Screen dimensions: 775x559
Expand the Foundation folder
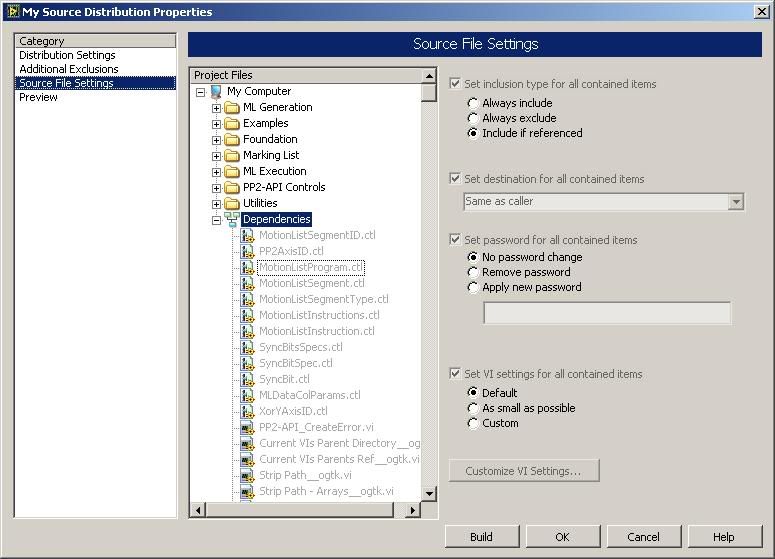(x=216, y=140)
